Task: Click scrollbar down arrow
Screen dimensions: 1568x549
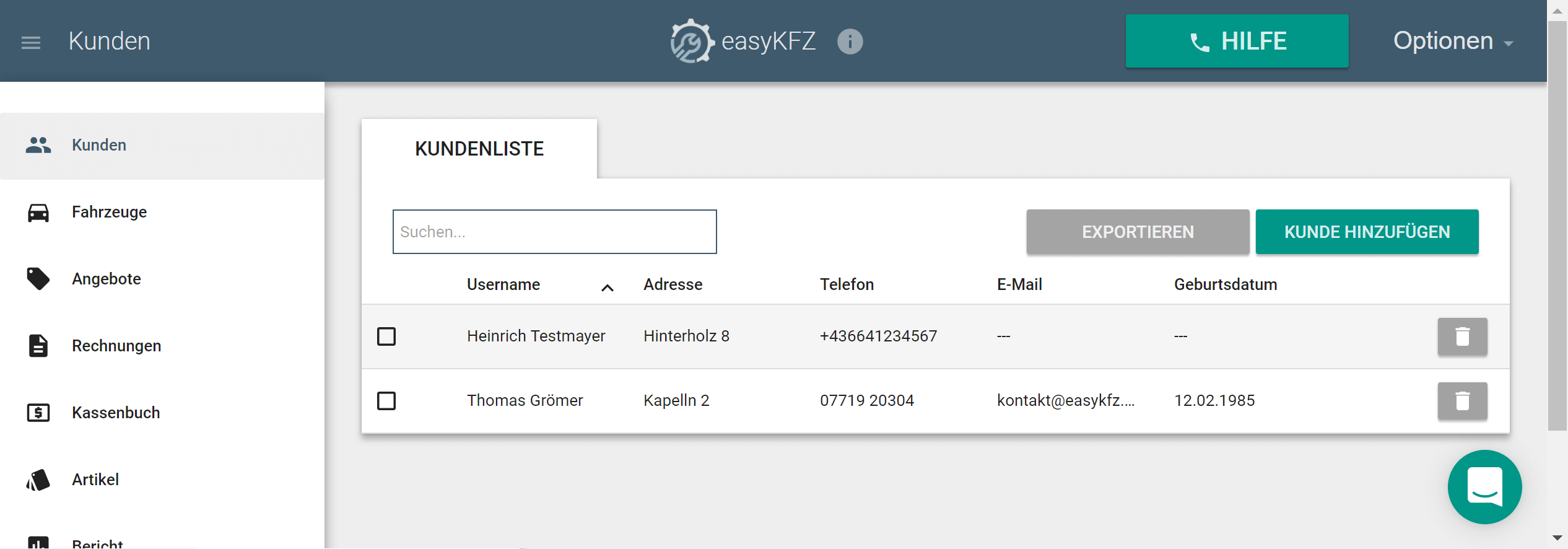Action: (1557, 538)
